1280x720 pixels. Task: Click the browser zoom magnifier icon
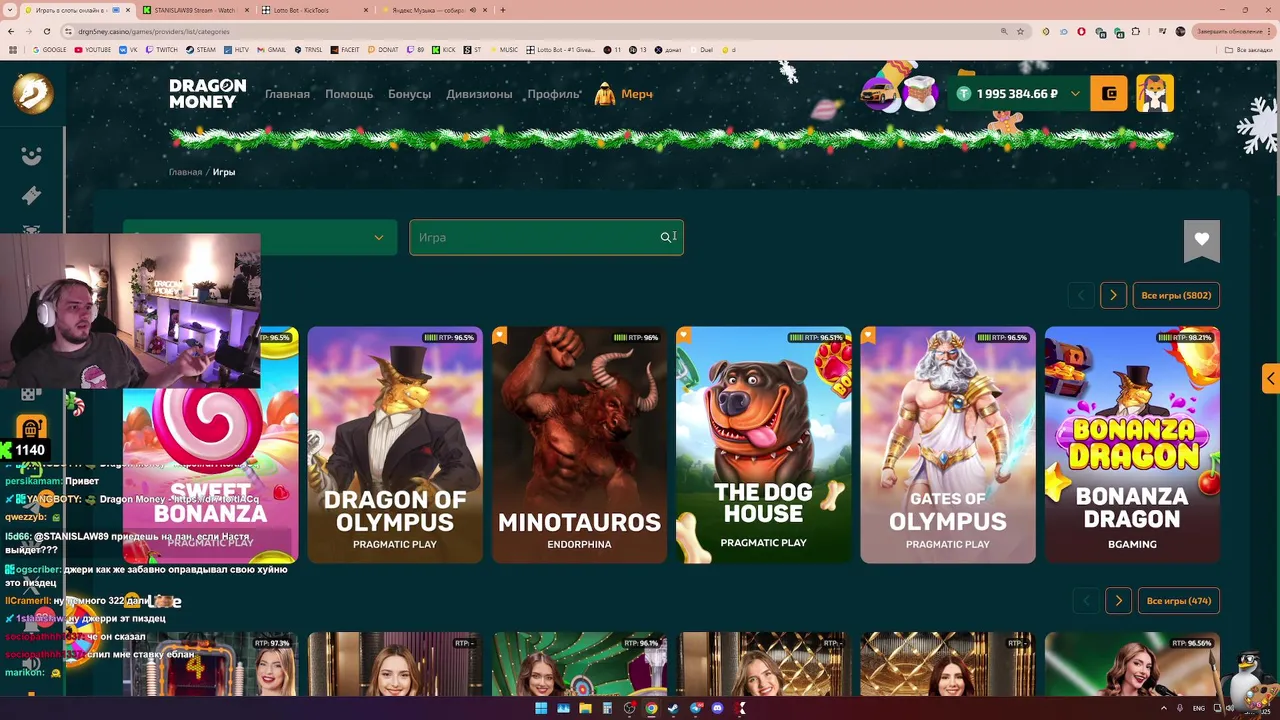[x=1004, y=31]
